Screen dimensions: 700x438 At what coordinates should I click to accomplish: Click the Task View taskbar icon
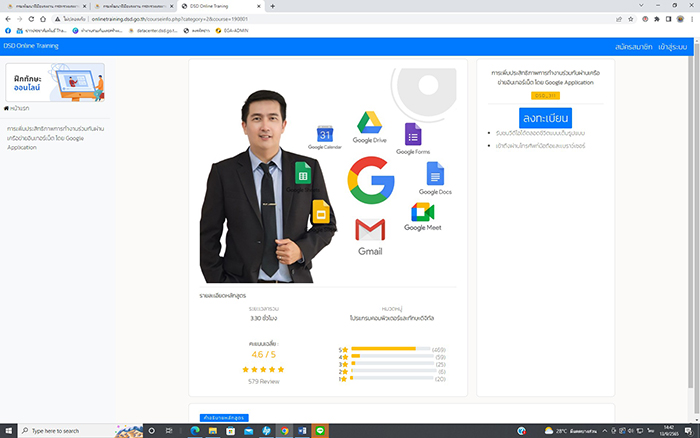[169, 431]
